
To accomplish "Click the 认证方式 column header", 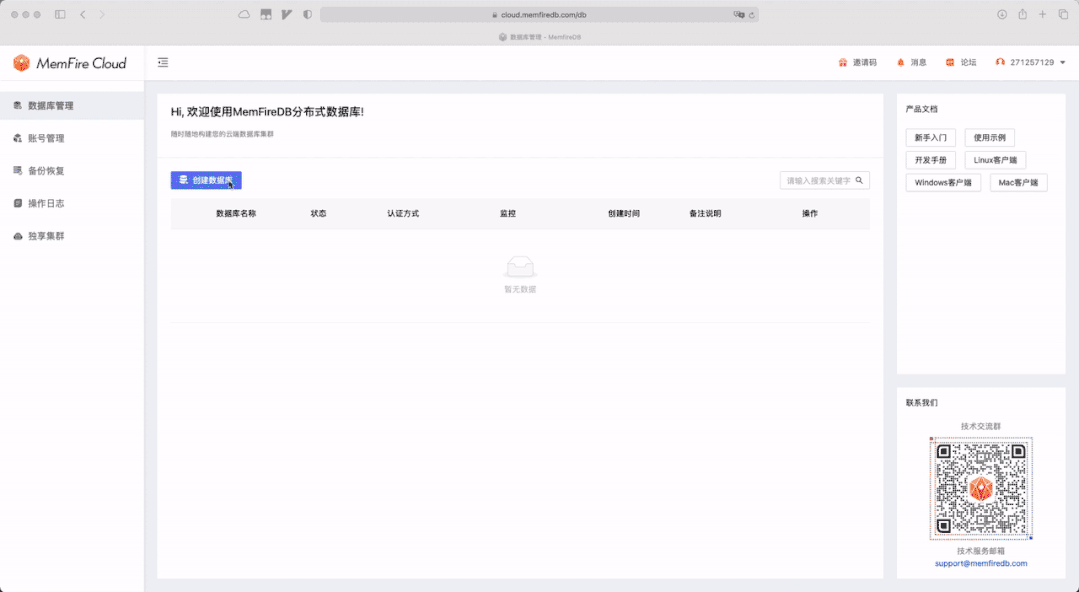I will (x=403, y=214).
